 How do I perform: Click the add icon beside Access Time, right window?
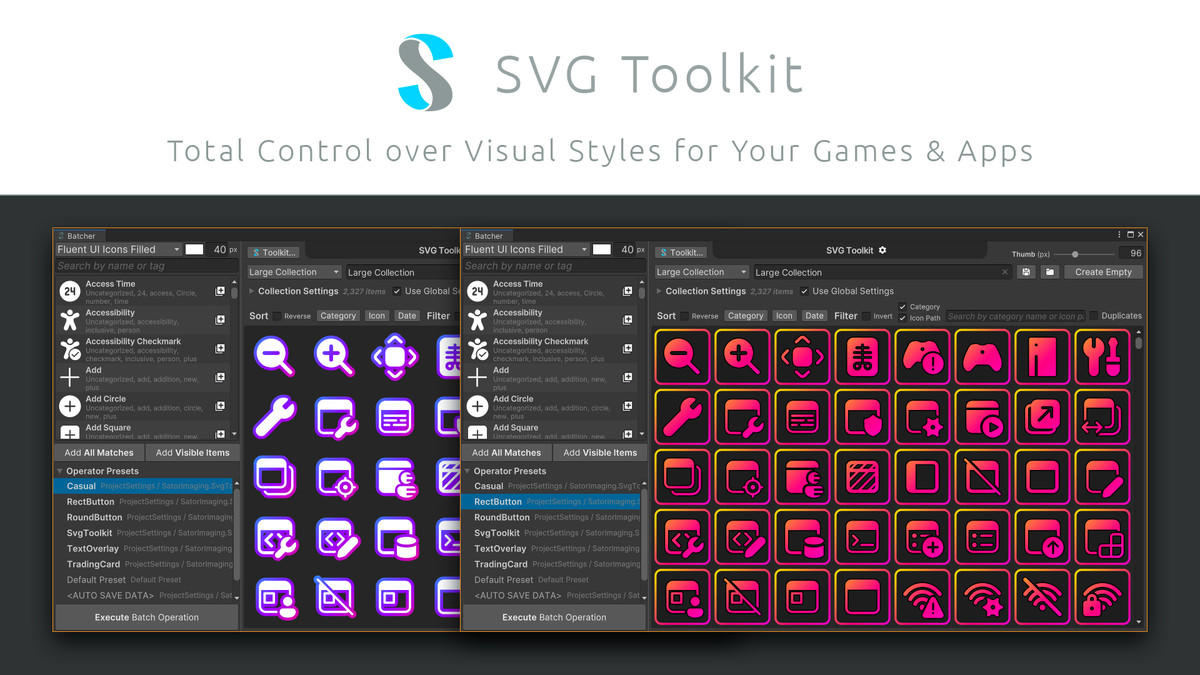[x=627, y=292]
